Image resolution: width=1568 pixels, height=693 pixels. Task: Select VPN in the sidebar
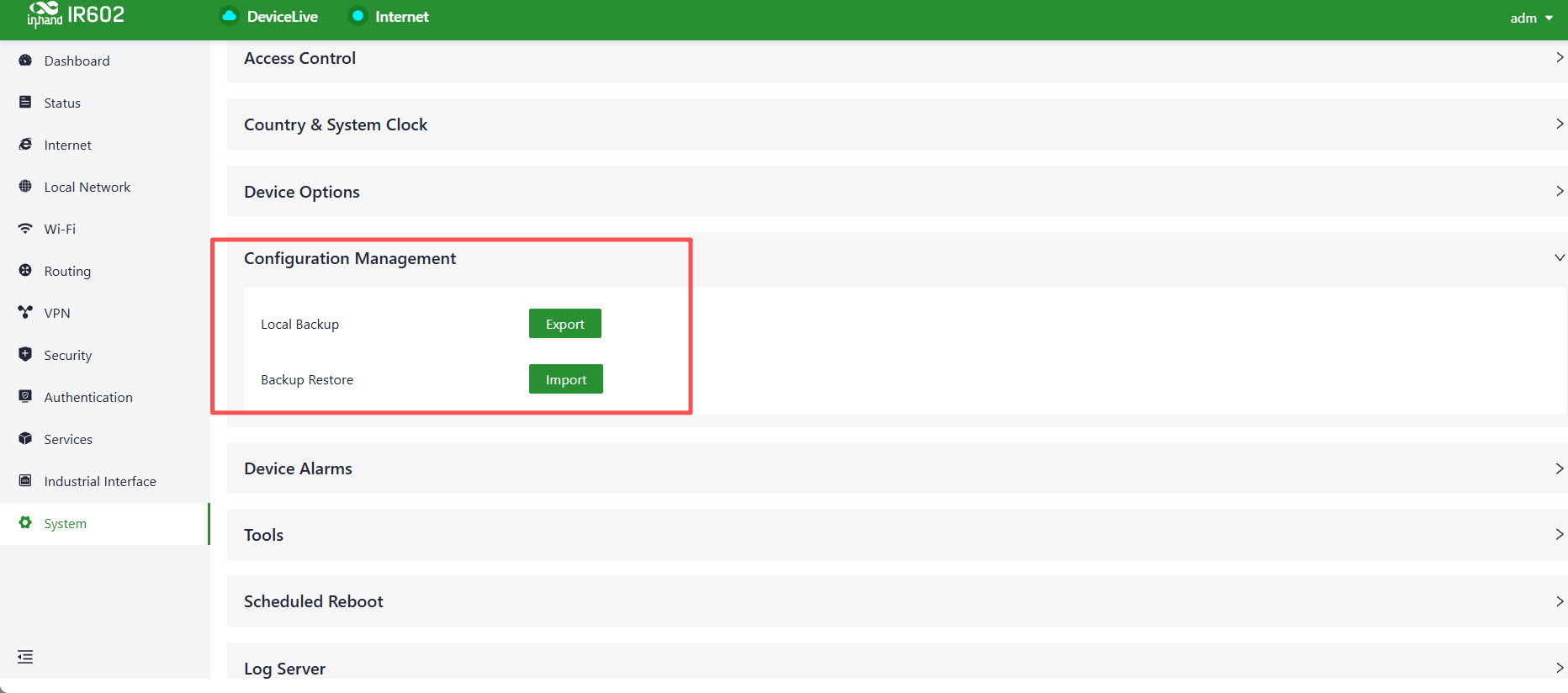point(105,313)
